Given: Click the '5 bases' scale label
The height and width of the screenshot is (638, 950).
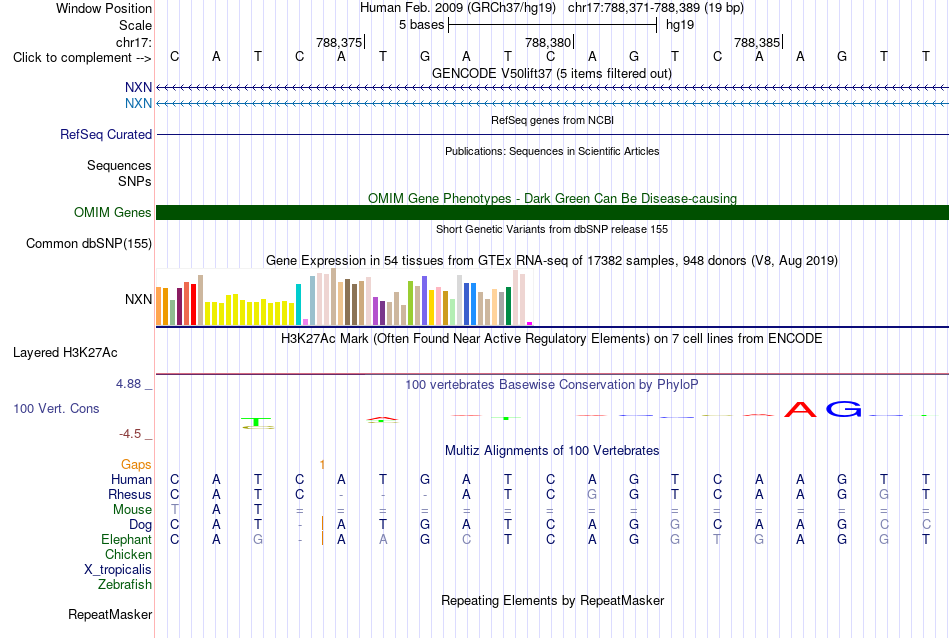Looking at the screenshot, I should tap(422, 25).
